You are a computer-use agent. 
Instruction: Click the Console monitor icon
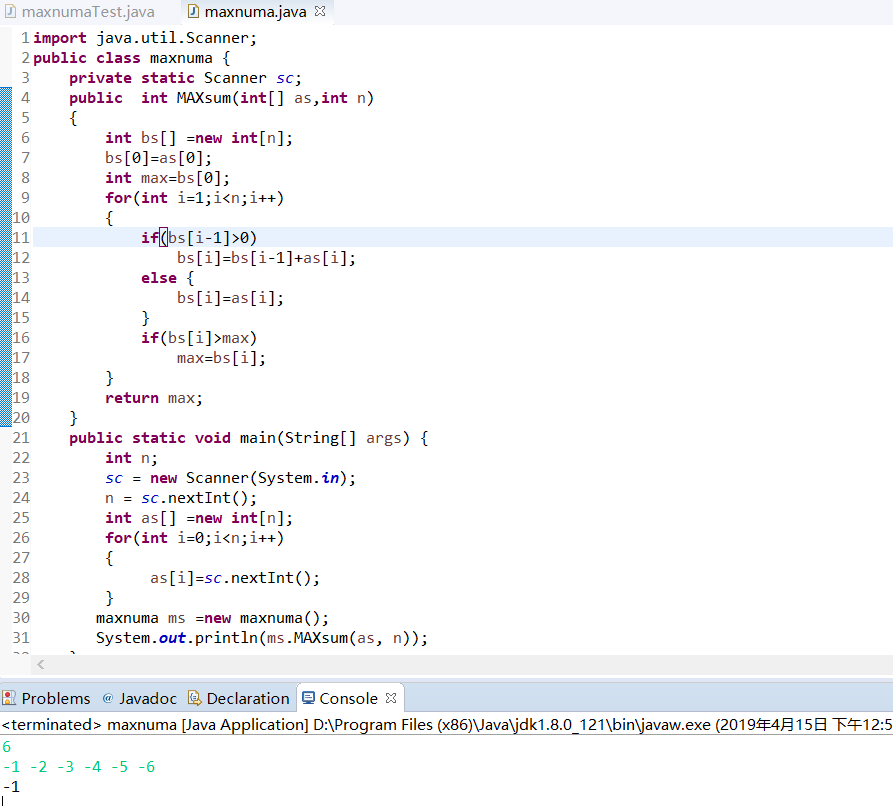click(308, 698)
